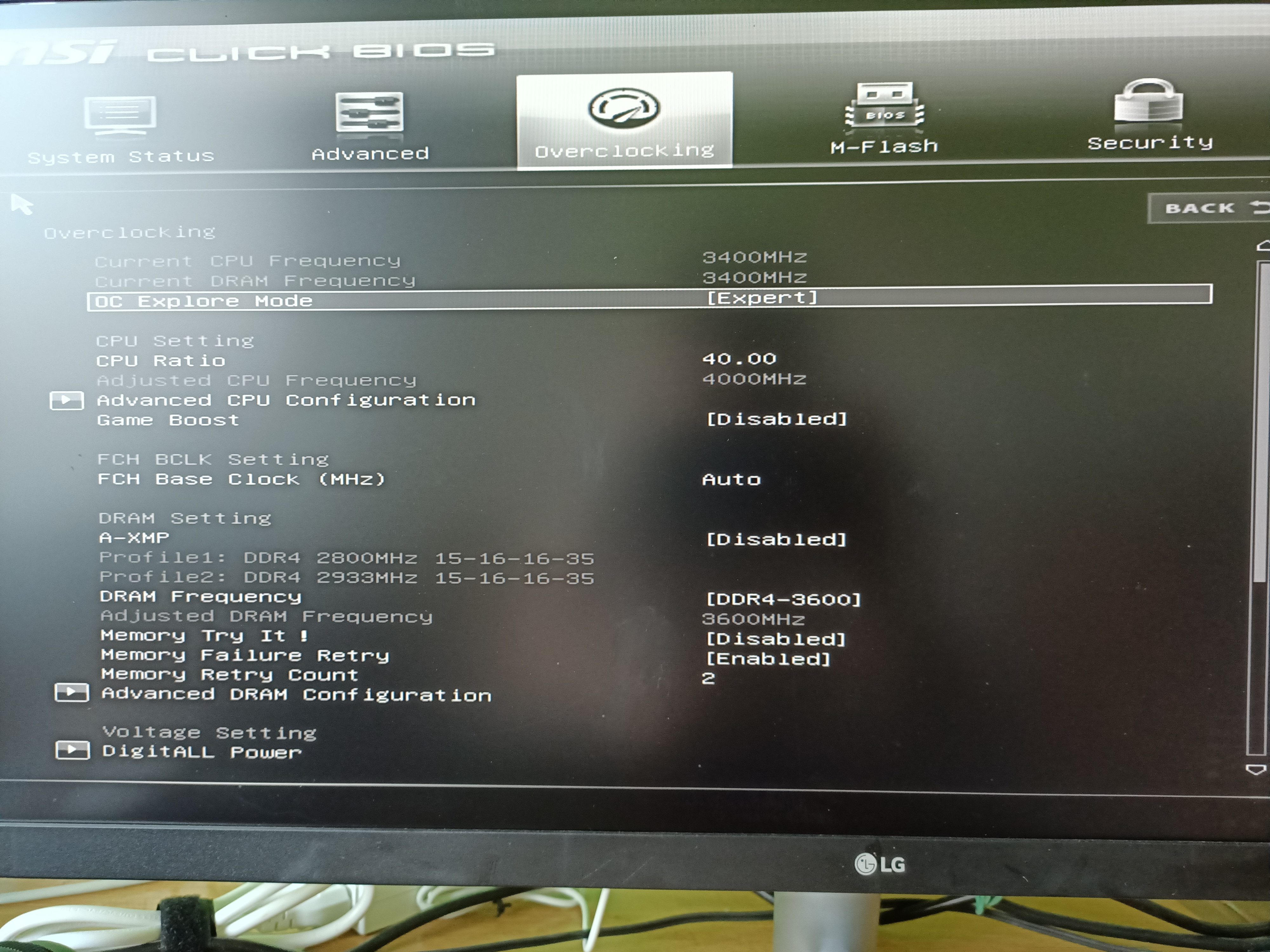Select the Overclocking tab label
The width and height of the screenshot is (1270, 952).
624,151
